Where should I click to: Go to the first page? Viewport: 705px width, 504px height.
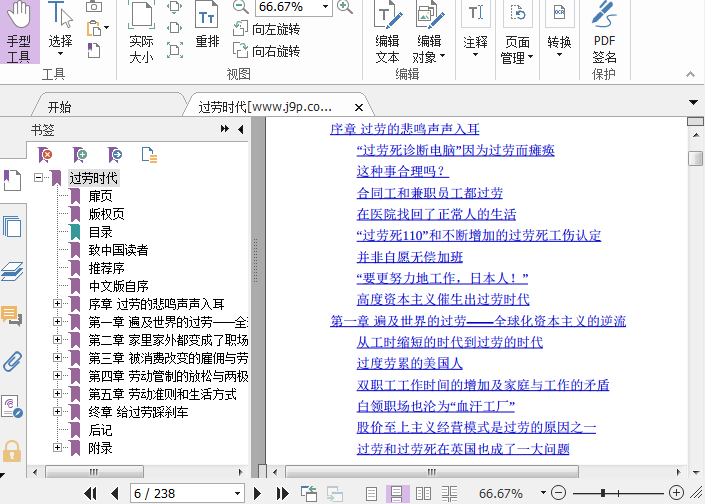click(90, 494)
